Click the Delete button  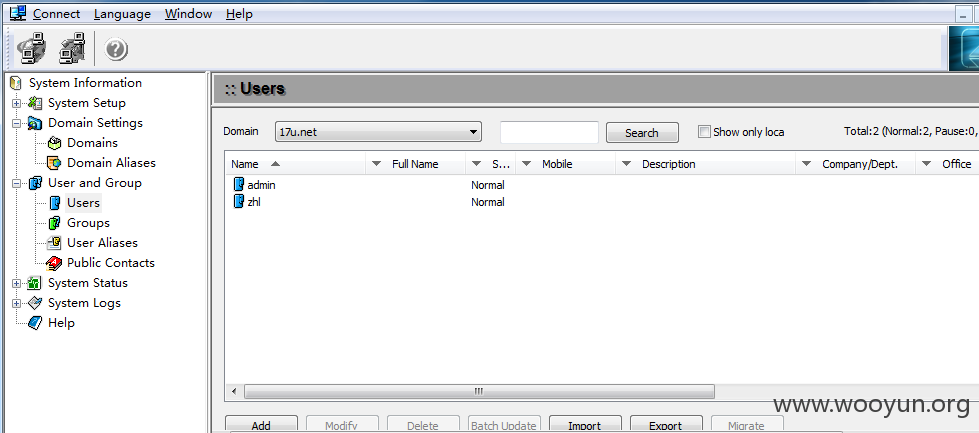[423, 424]
